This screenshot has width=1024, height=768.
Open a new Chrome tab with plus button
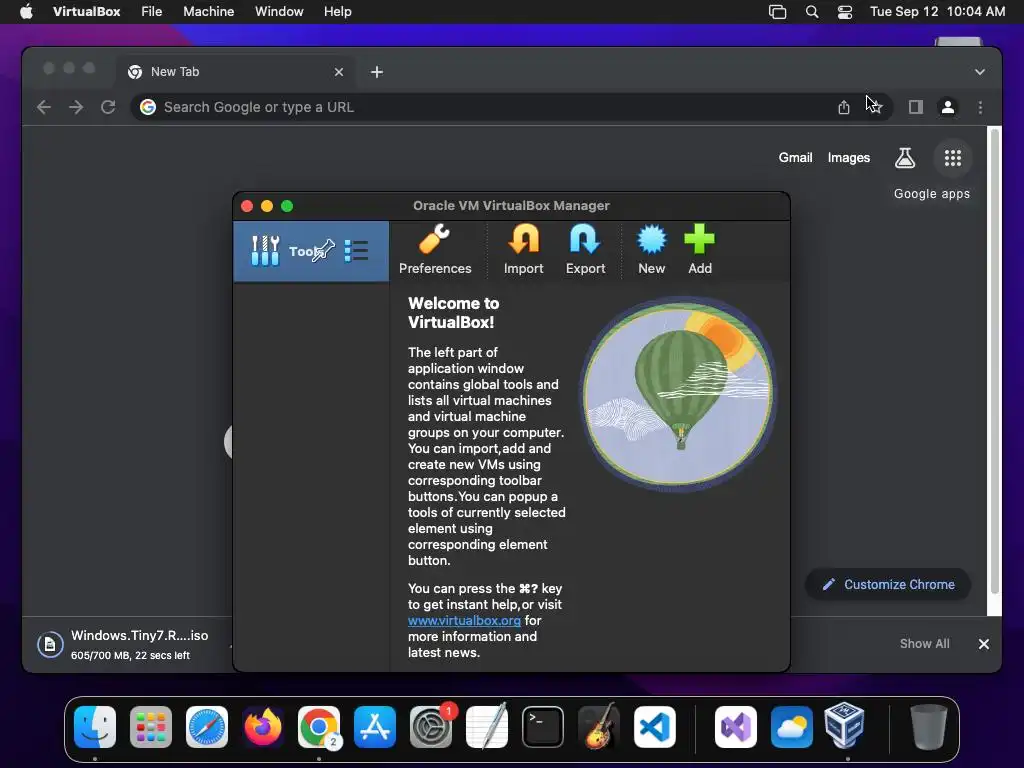377,72
